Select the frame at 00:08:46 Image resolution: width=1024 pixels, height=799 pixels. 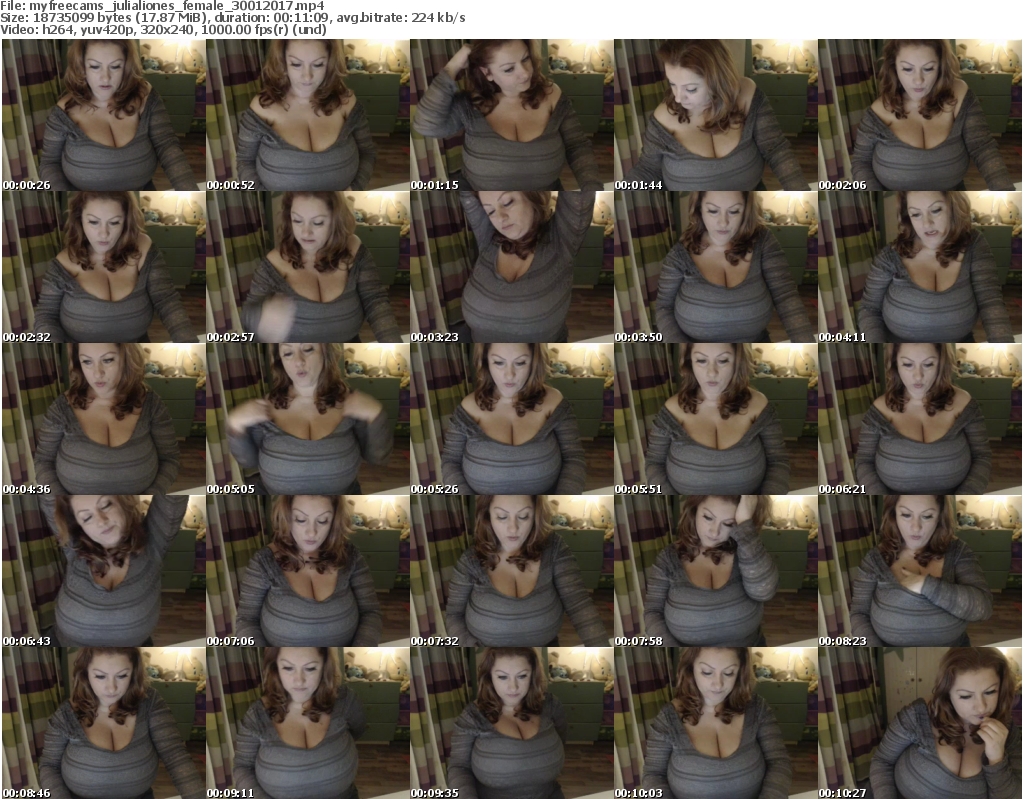(x=104, y=723)
